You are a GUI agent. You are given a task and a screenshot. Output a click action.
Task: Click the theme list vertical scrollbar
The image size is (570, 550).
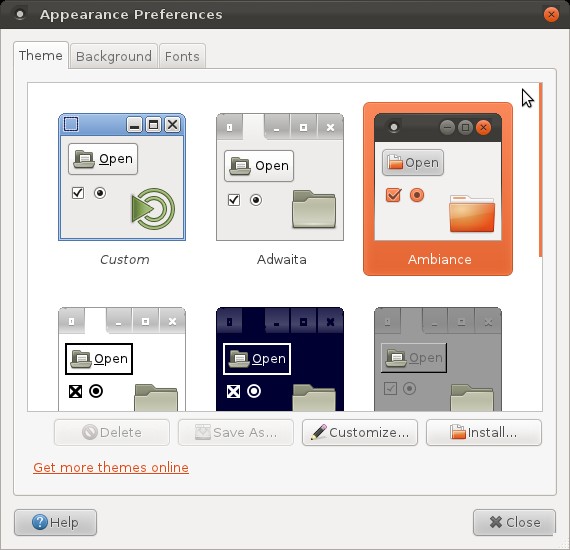tap(541, 170)
